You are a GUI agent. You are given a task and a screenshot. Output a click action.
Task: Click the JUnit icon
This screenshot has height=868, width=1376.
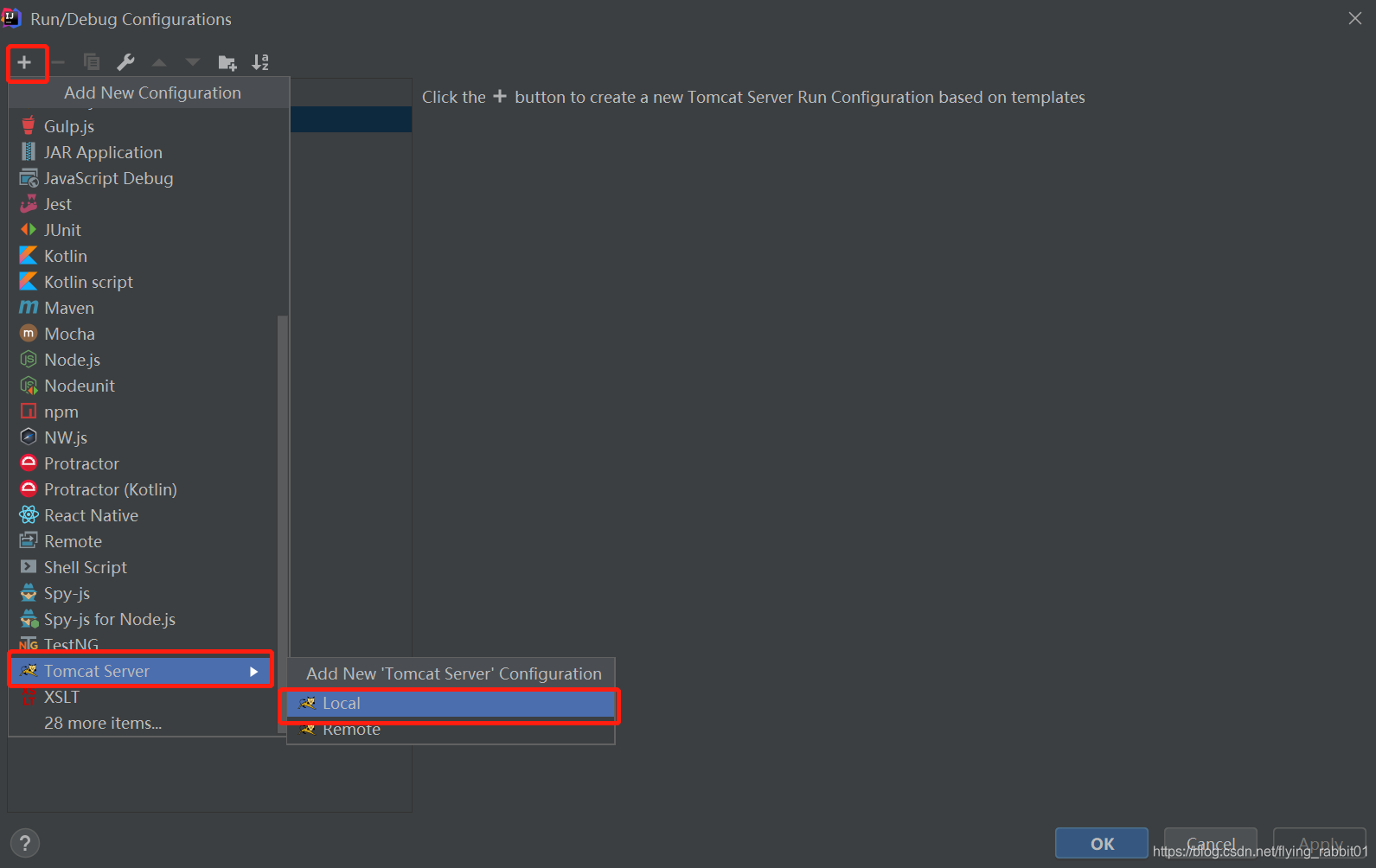pos(29,230)
